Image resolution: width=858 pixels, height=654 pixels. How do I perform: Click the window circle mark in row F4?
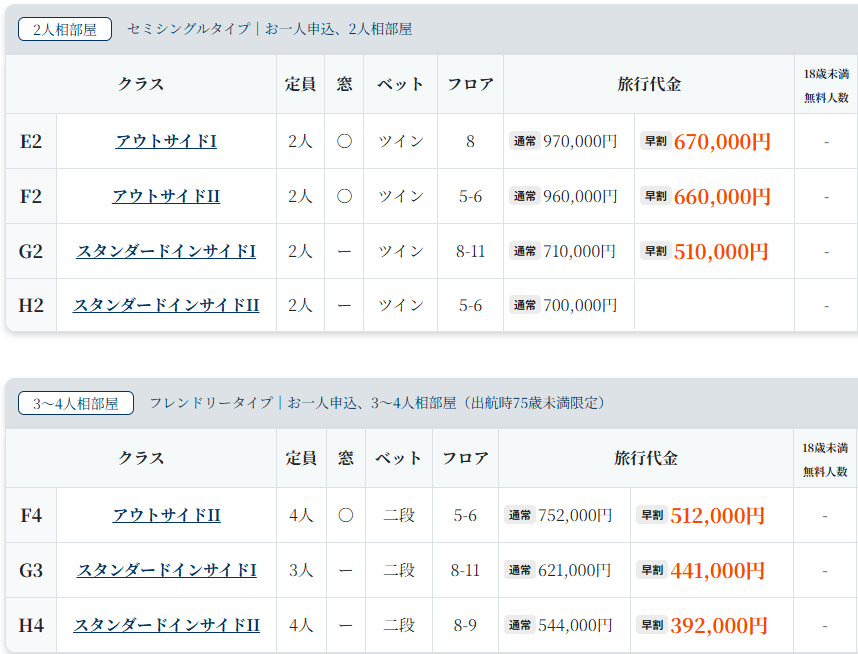[345, 515]
